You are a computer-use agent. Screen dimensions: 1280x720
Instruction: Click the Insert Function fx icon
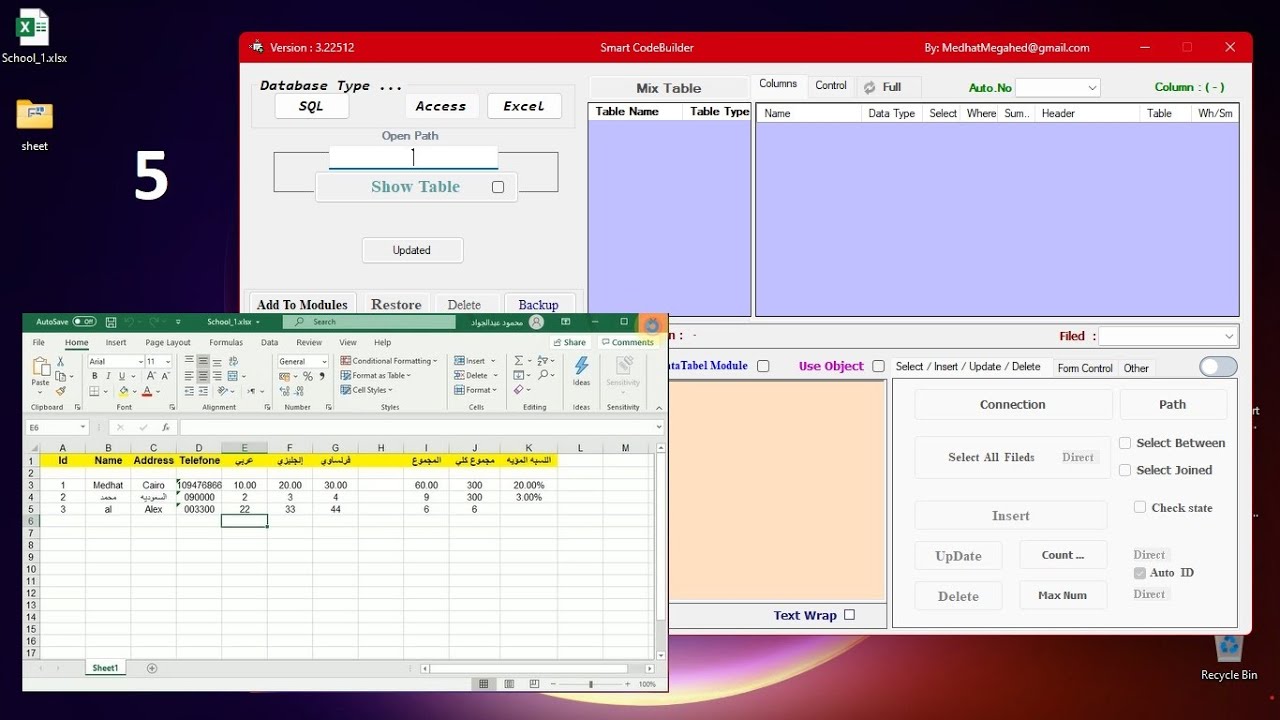pos(166,427)
